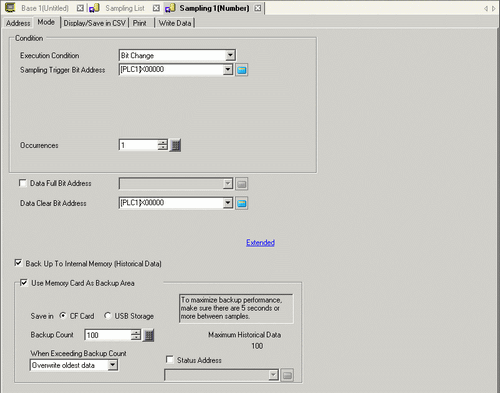Select the Mode tab
The width and height of the screenshot is (500, 393).
(x=46, y=22)
